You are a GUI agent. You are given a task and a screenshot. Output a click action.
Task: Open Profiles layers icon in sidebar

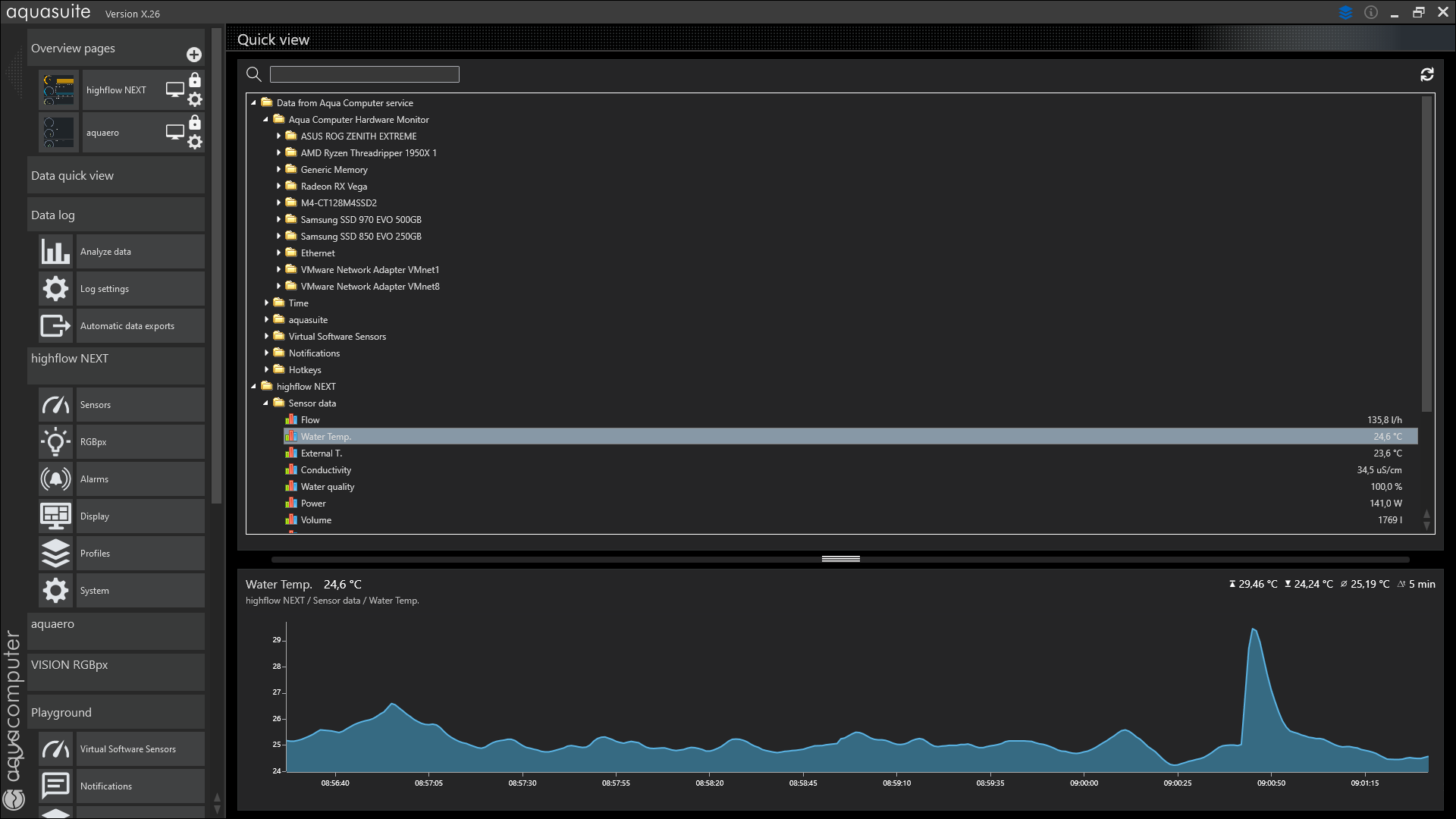pos(55,554)
